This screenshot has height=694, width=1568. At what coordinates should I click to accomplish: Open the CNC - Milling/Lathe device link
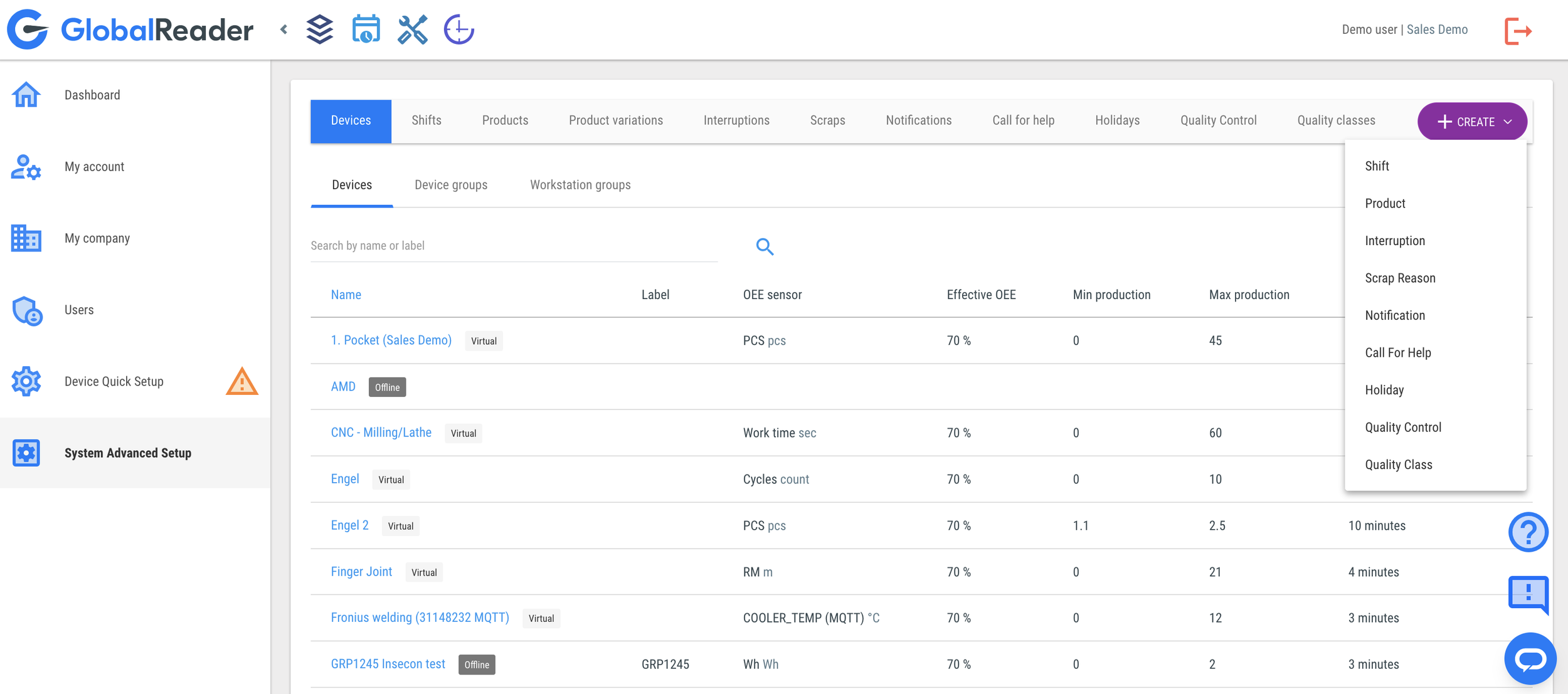[381, 433]
